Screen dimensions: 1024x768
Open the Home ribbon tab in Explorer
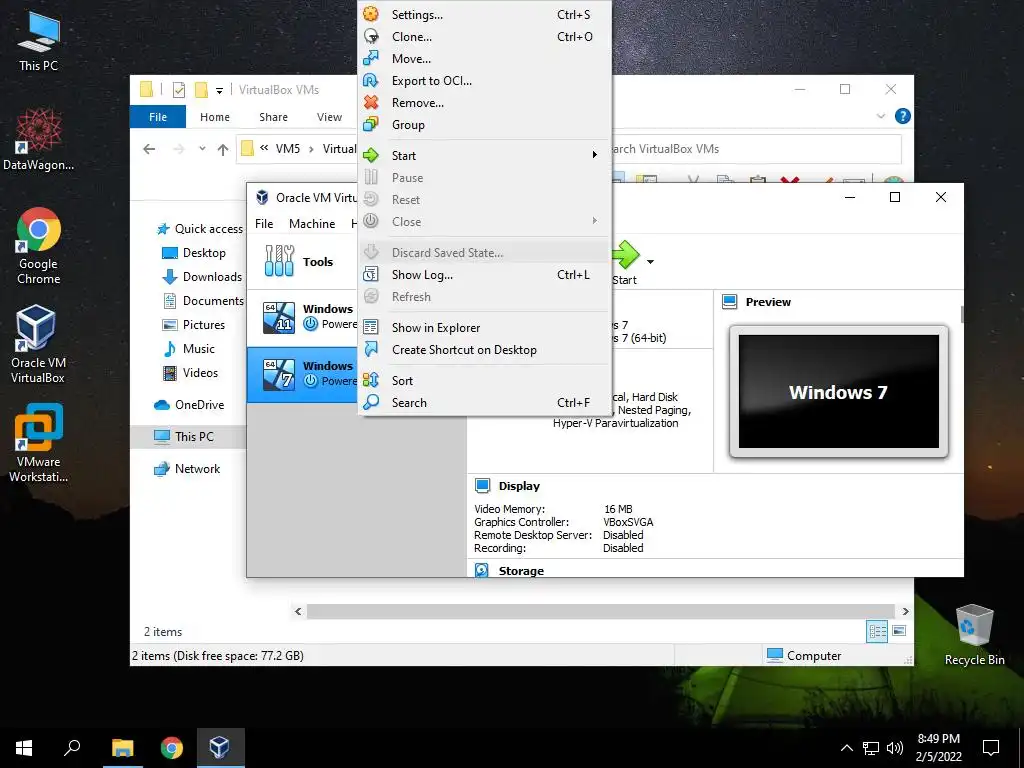[x=215, y=117]
